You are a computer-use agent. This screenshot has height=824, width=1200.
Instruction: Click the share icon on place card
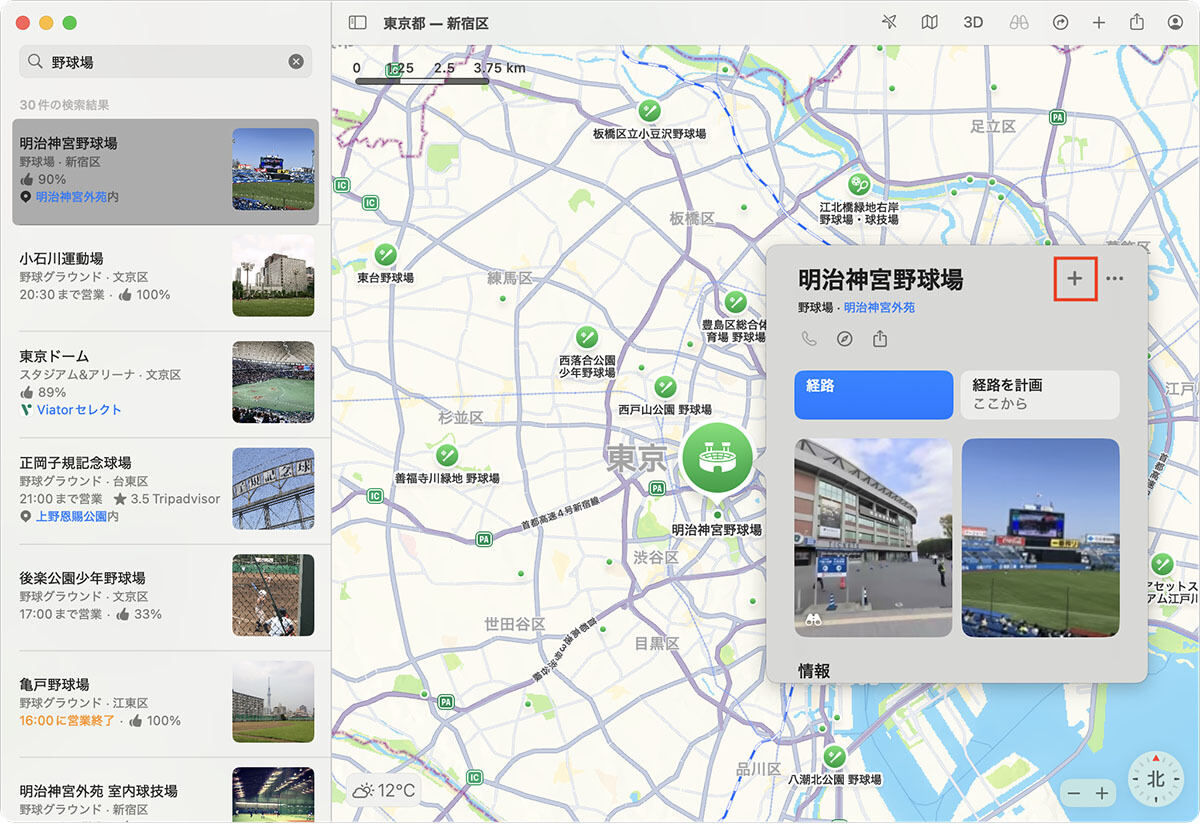point(880,338)
